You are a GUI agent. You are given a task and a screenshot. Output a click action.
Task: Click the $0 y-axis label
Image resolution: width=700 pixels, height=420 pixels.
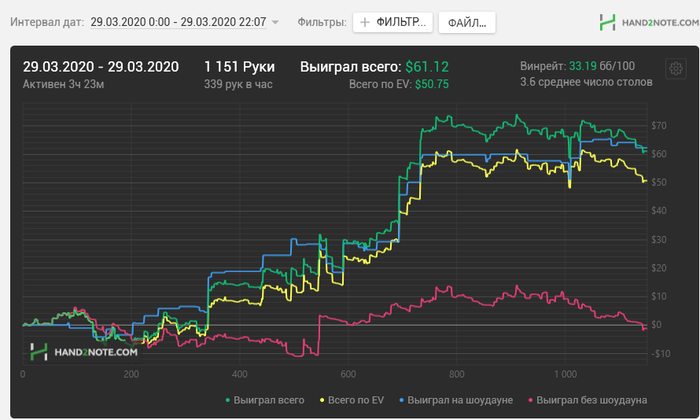coord(656,325)
